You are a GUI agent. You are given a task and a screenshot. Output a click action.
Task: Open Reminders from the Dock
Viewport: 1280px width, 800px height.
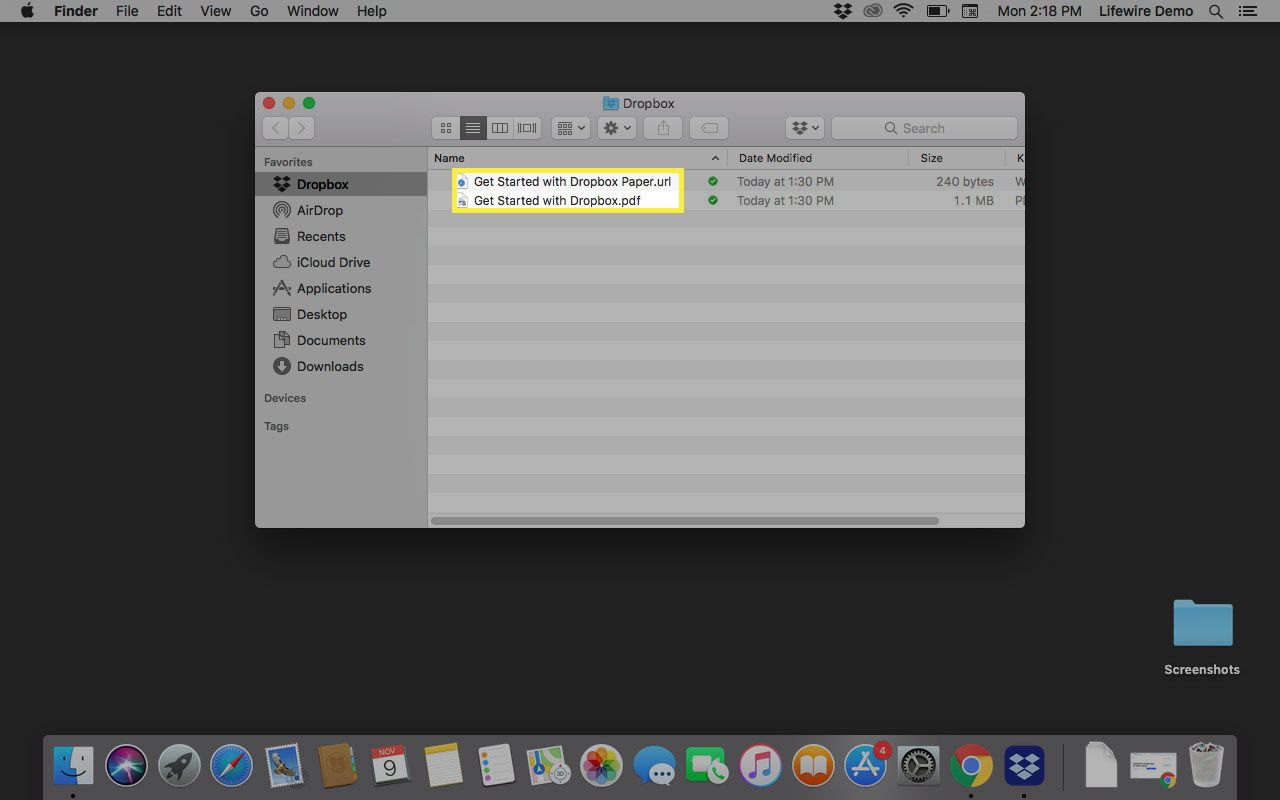[x=495, y=766]
